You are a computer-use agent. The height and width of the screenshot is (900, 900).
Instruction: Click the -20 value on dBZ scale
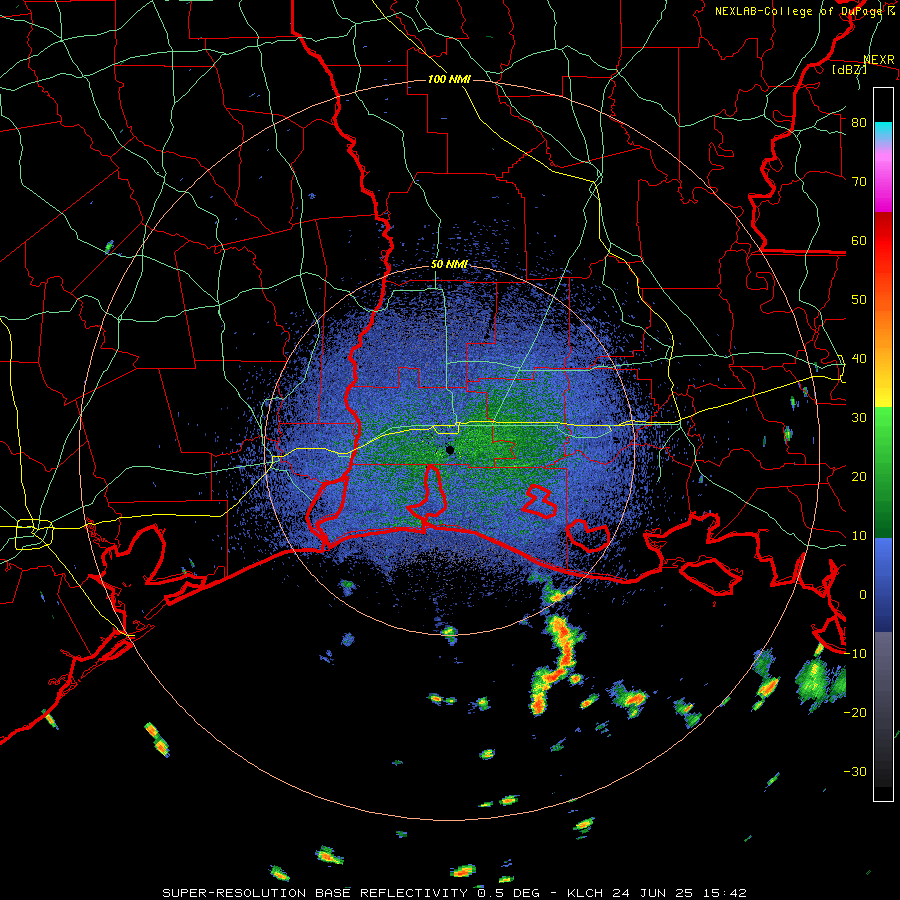click(855, 712)
